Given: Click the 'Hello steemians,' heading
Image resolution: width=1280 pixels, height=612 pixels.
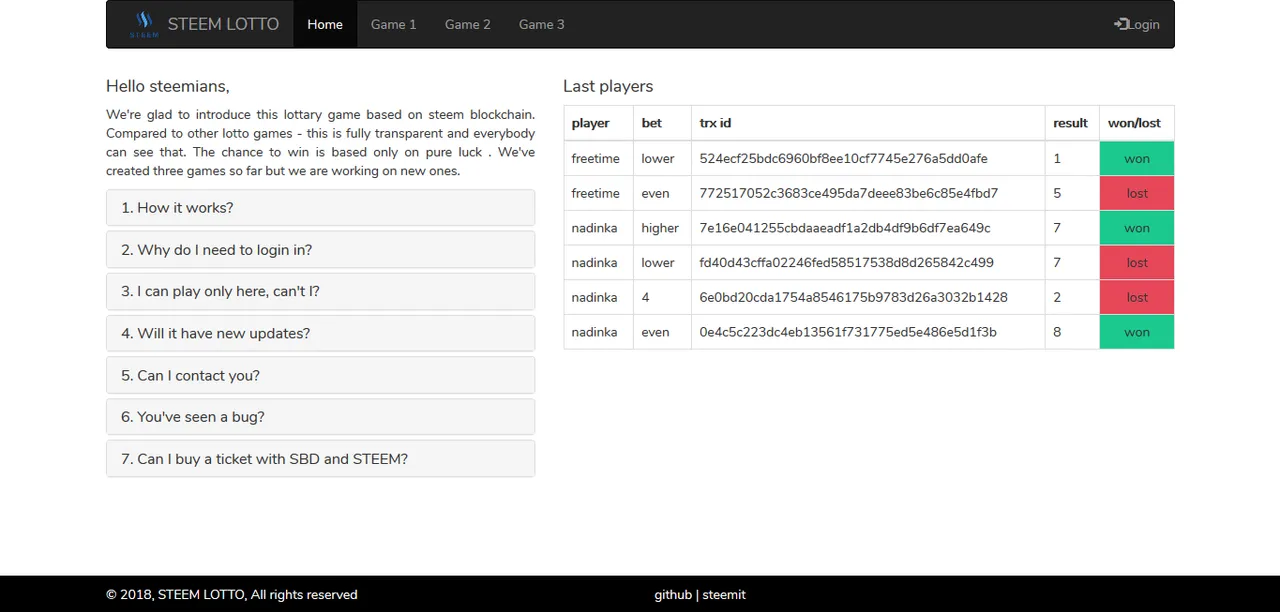Looking at the screenshot, I should click(168, 86).
